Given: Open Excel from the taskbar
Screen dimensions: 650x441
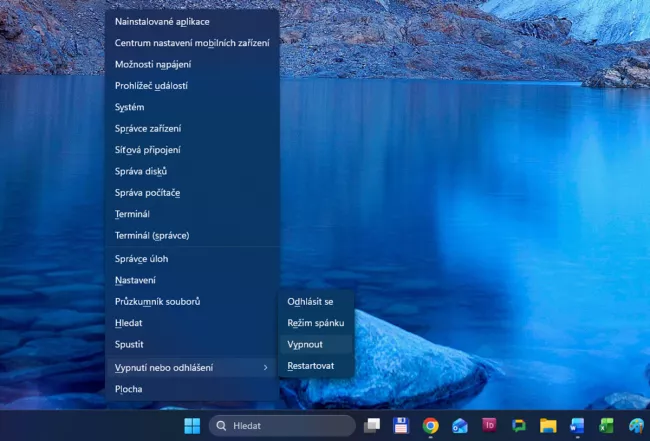Looking at the screenshot, I should click(x=606, y=425).
